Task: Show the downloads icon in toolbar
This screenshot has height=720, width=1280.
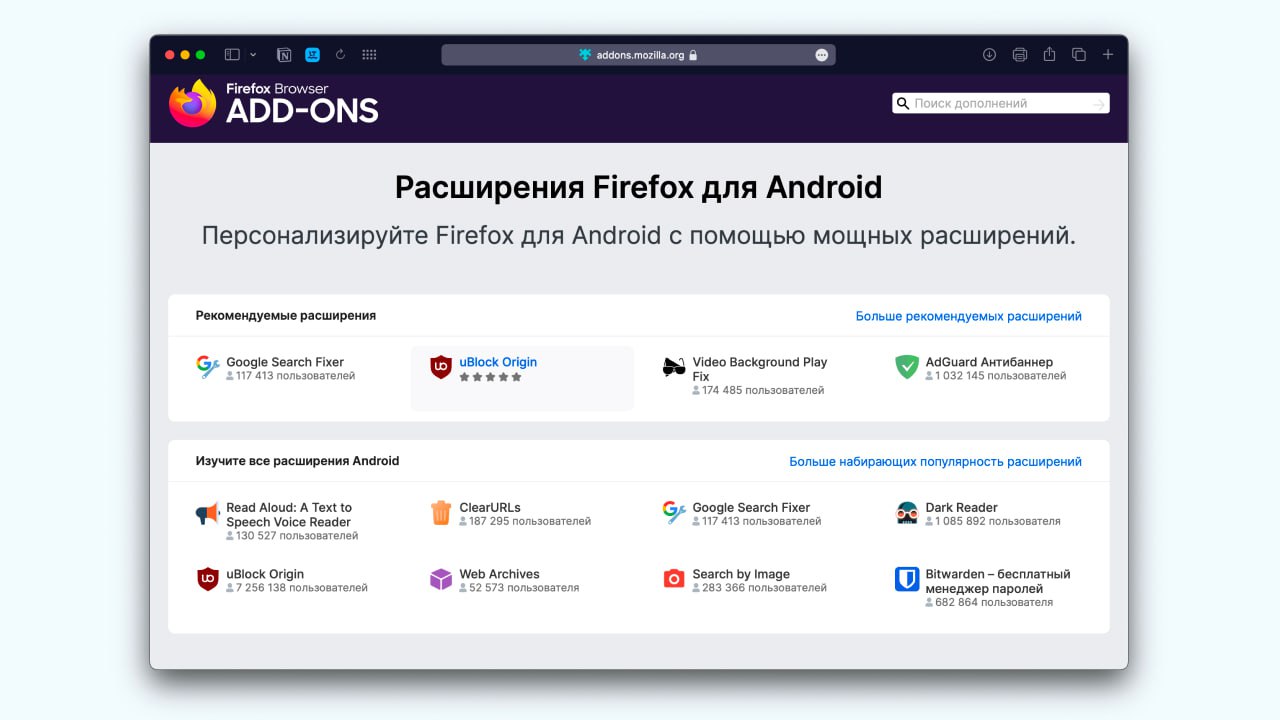Action: (x=989, y=55)
